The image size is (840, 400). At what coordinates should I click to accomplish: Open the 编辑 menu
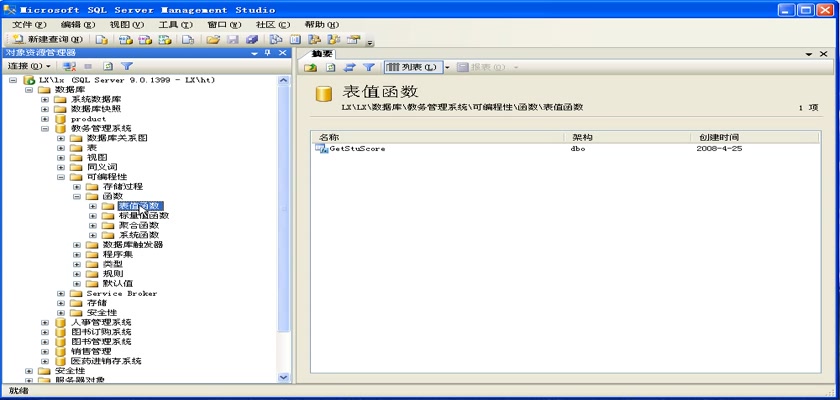click(78, 25)
